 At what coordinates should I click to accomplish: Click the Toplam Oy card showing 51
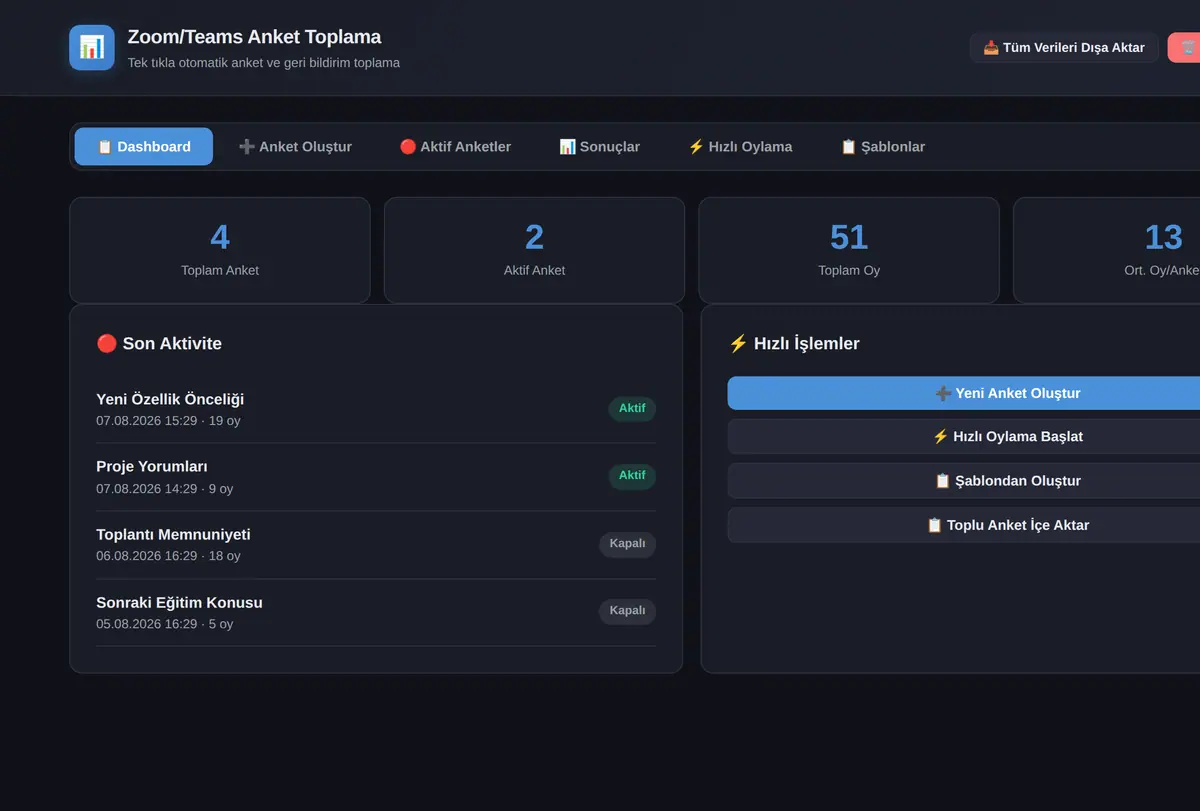click(x=849, y=250)
